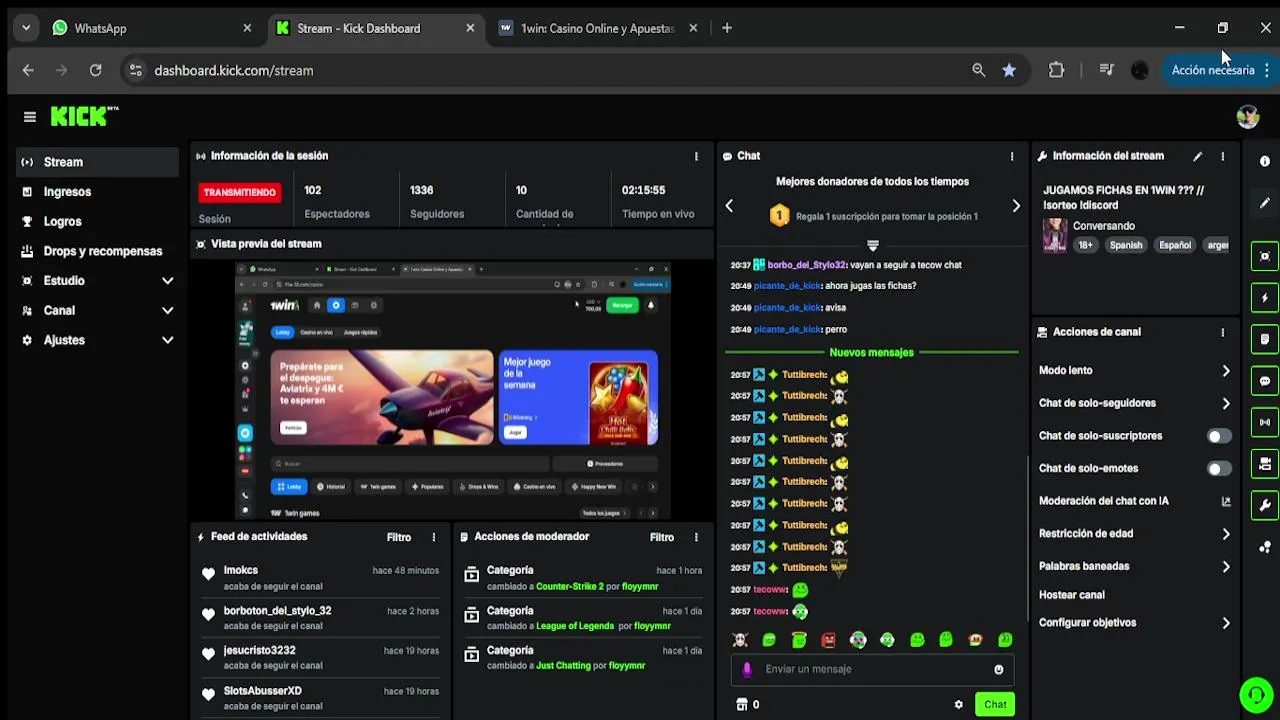Screen dimensions: 1280x720
Task: Click the camera icon in the right sidebar
Action: (x=1265, y=464)
